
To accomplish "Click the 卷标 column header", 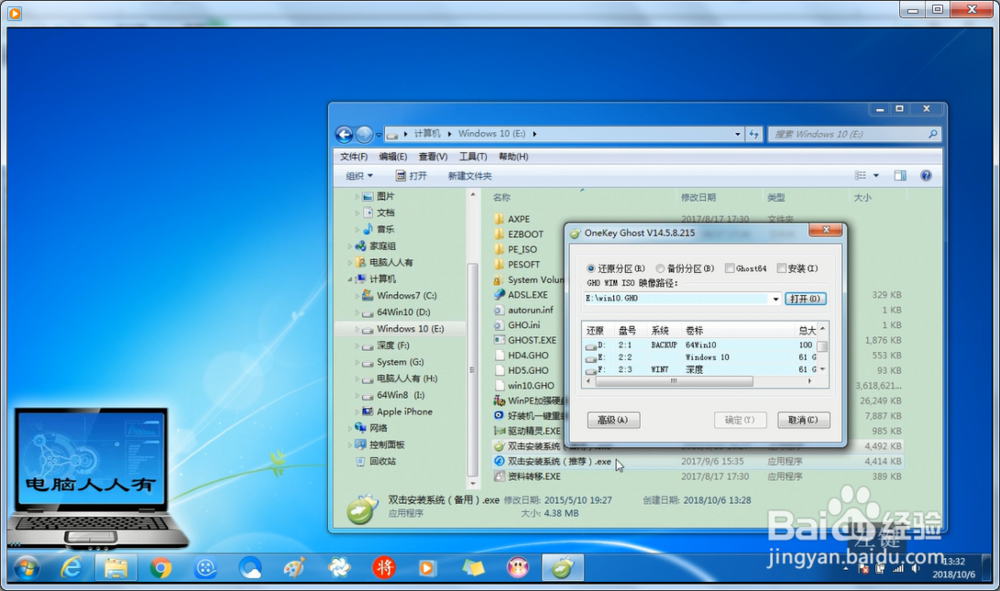I will coord(694,330).
